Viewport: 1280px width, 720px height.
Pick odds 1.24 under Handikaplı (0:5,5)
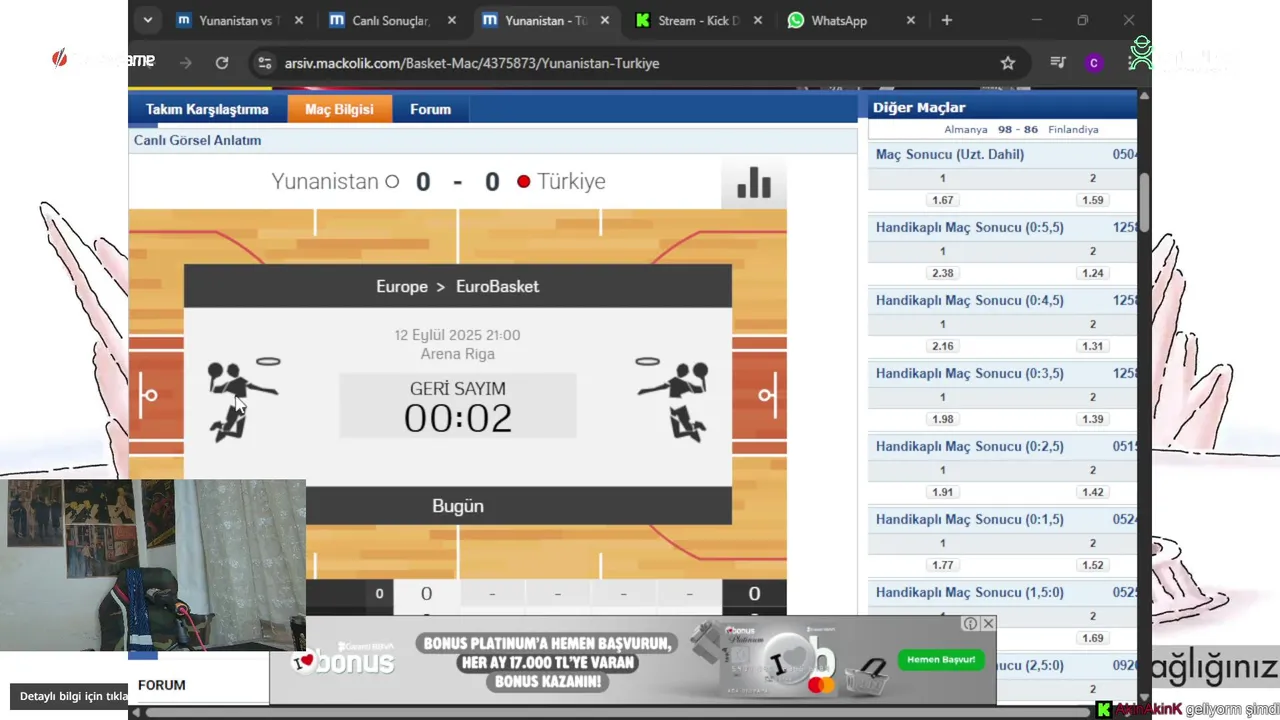(1092, 273)
